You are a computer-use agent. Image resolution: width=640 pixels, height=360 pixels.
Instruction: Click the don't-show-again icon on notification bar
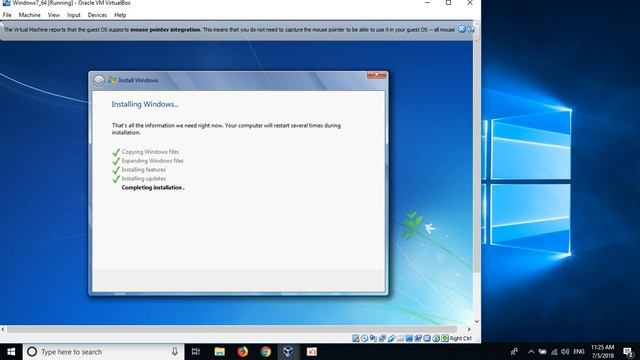471,29
